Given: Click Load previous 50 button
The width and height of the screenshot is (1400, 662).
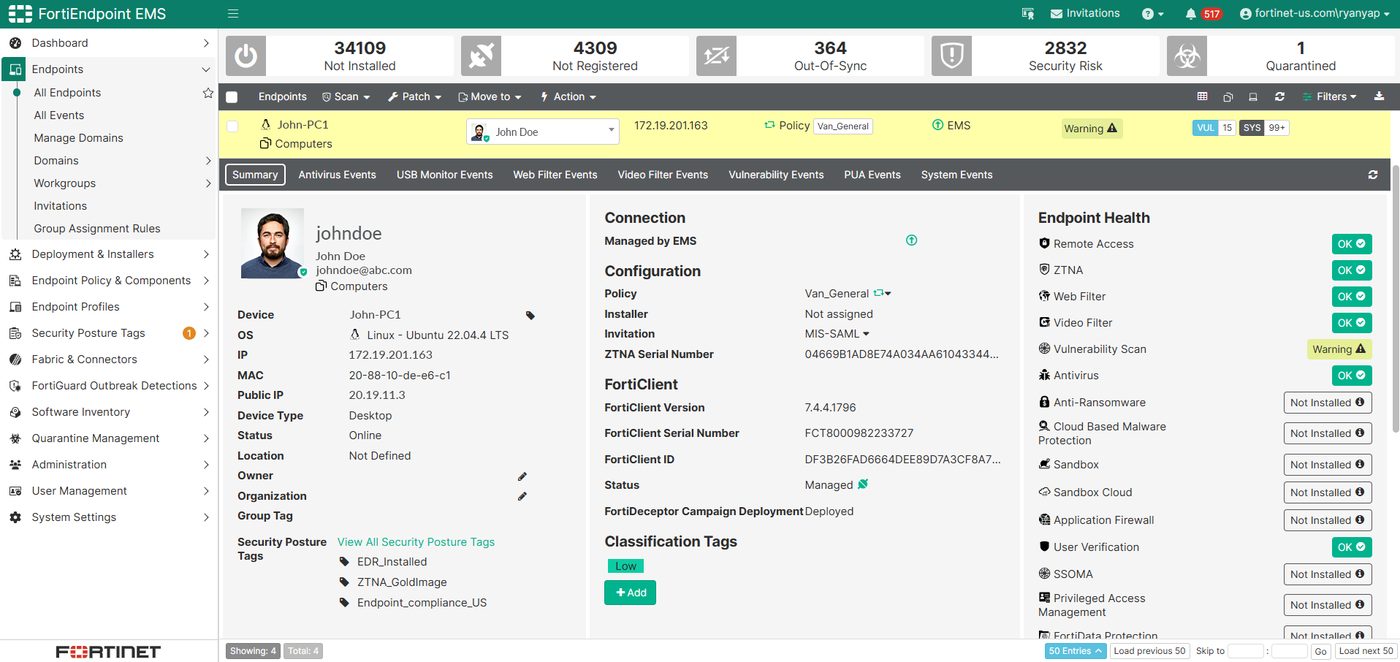Looking at the screenshot, I should coord(1149,651).
